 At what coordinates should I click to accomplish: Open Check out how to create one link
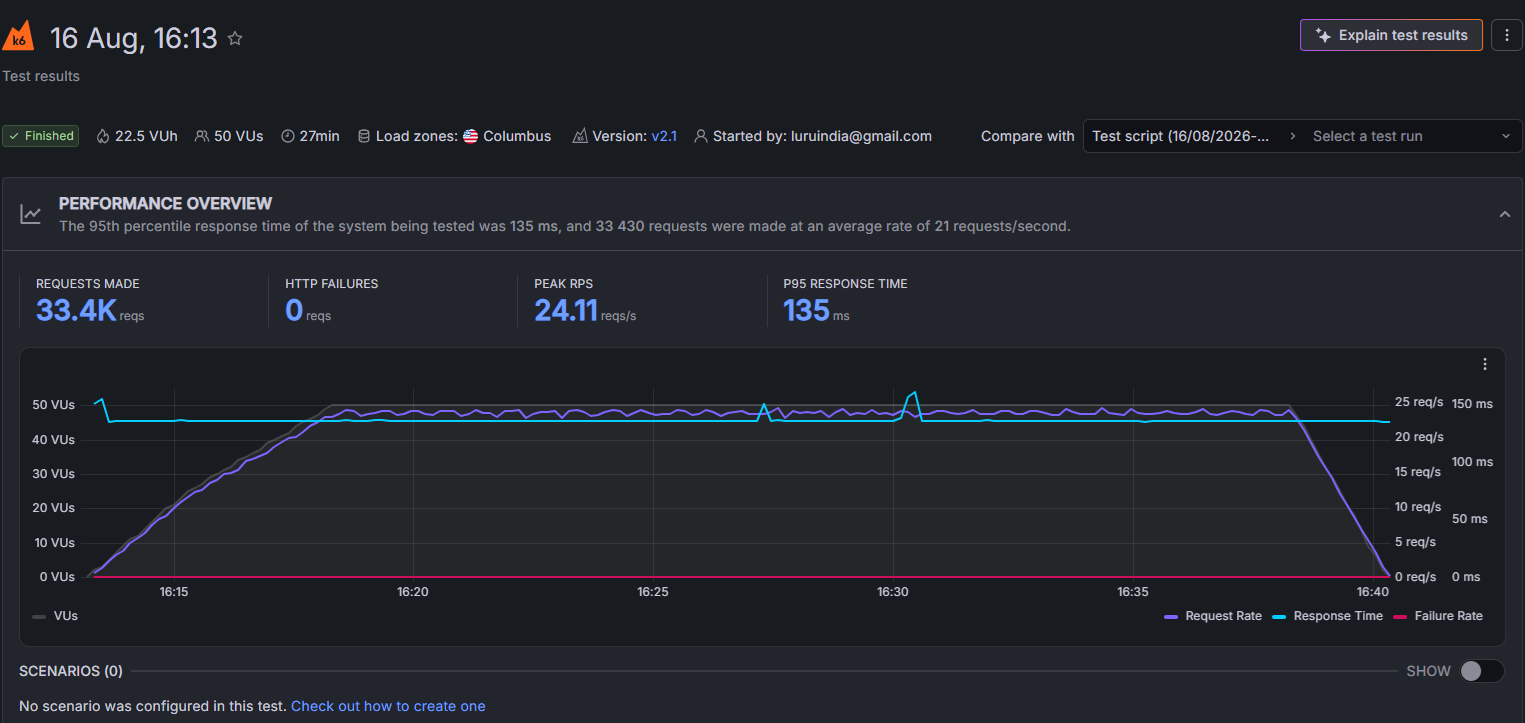[x=388, y=706]
